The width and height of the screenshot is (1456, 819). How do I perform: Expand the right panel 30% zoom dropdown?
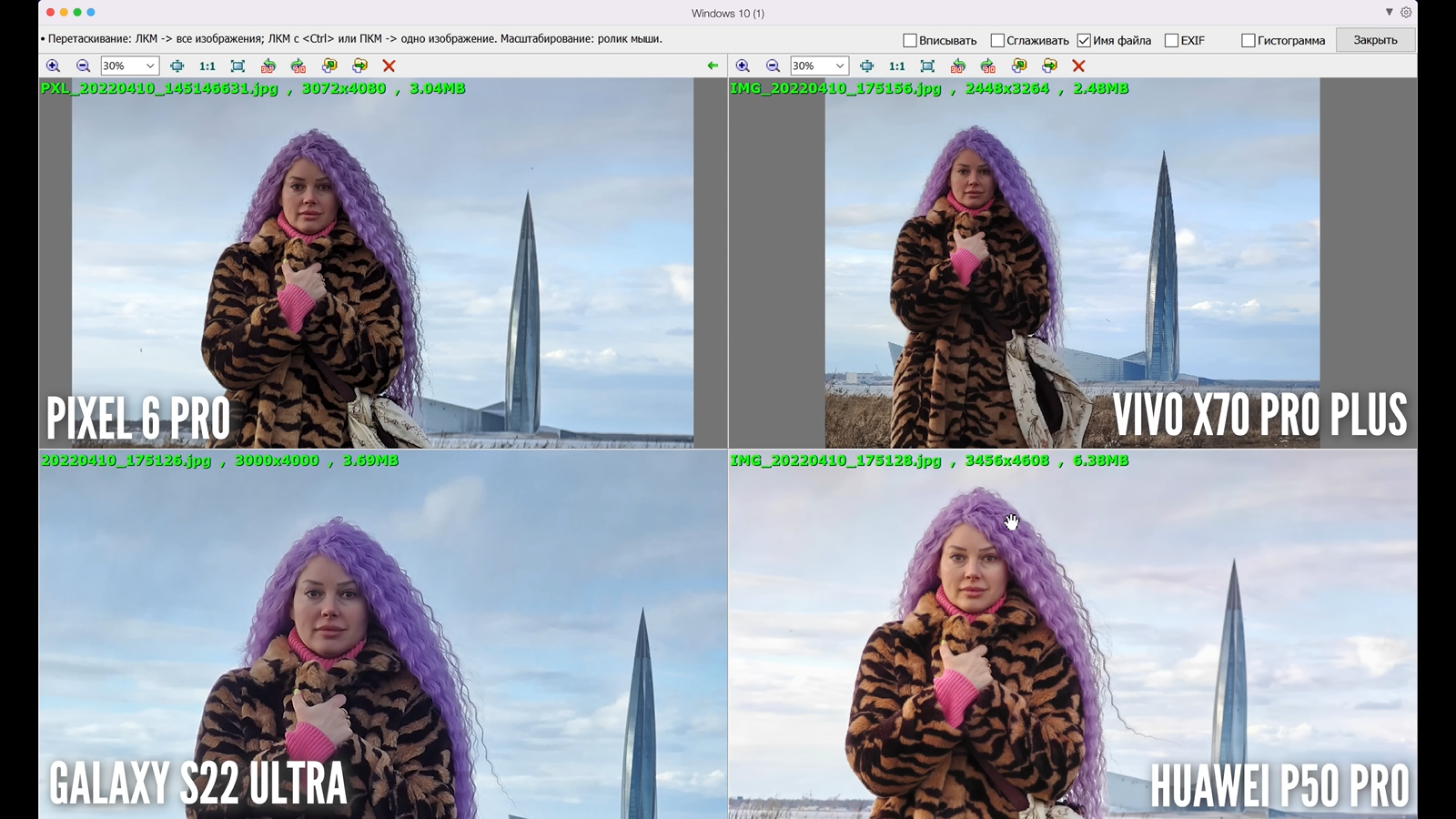840,66
